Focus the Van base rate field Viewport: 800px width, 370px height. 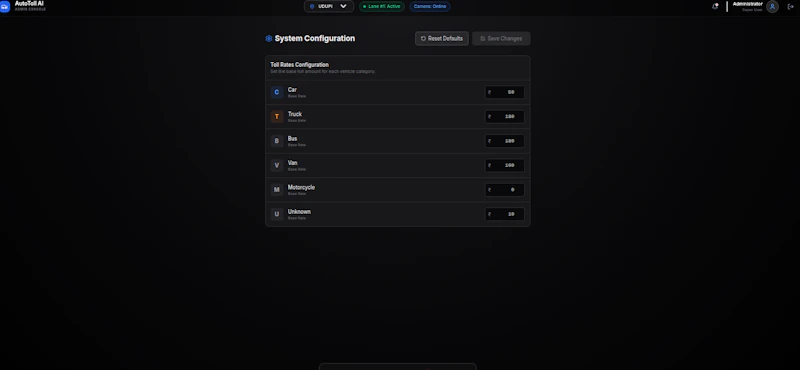point(505,165)
